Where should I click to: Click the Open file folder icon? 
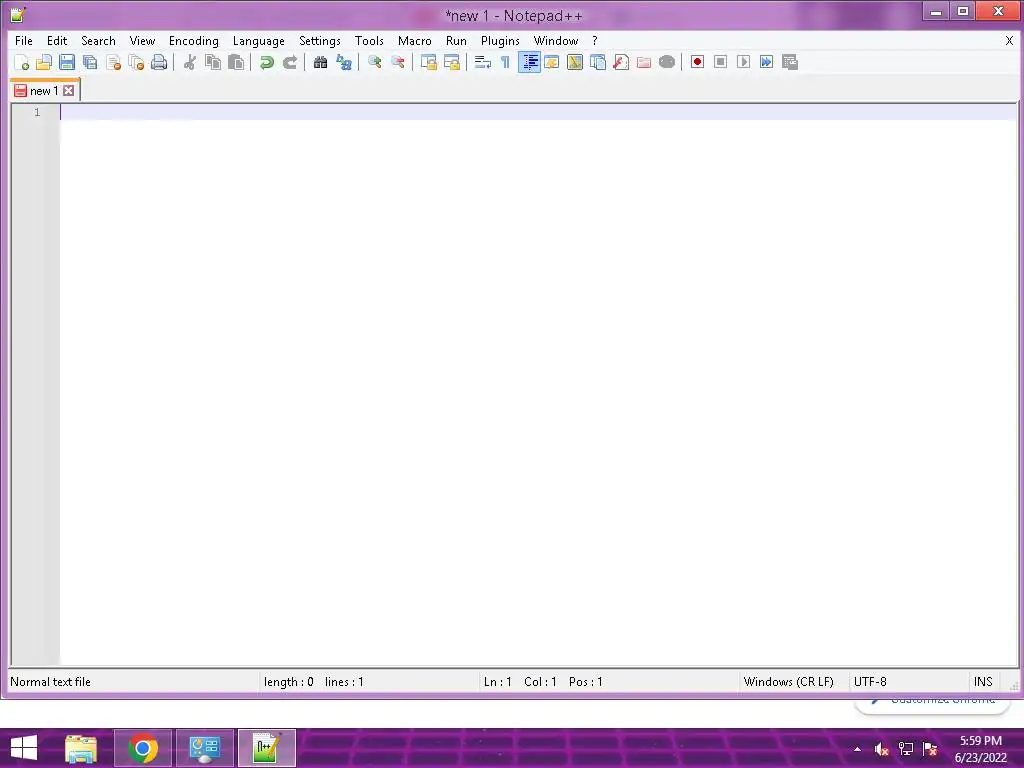point(44,62)
